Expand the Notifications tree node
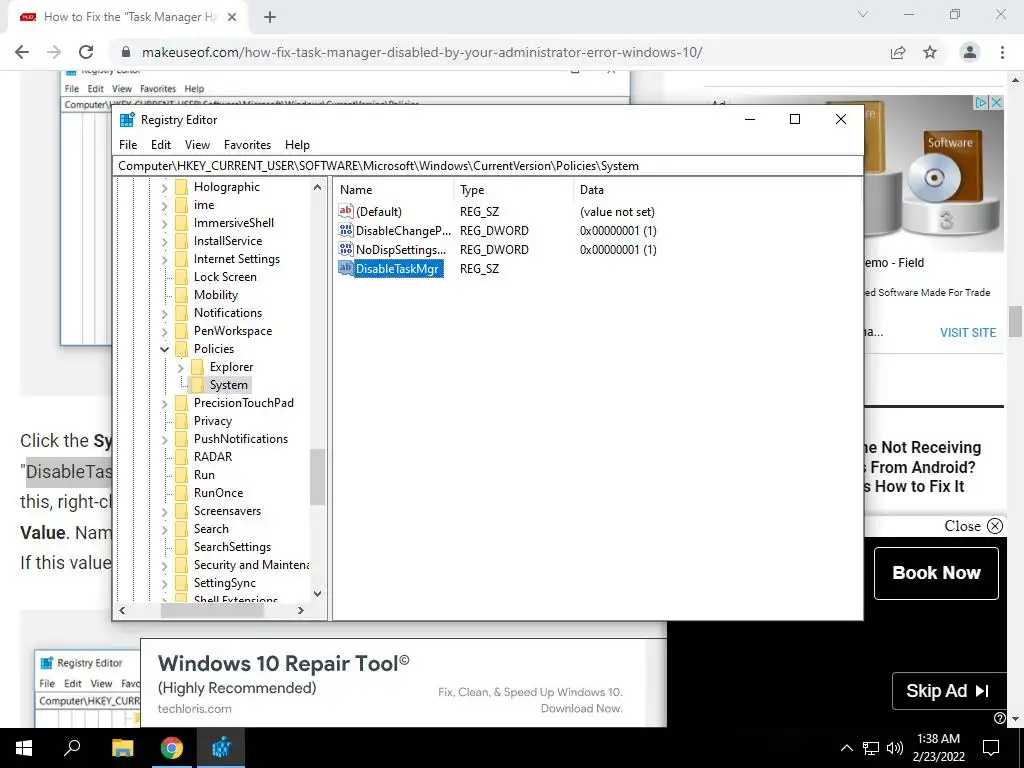 pyautogui.click(x=165, y=313)
